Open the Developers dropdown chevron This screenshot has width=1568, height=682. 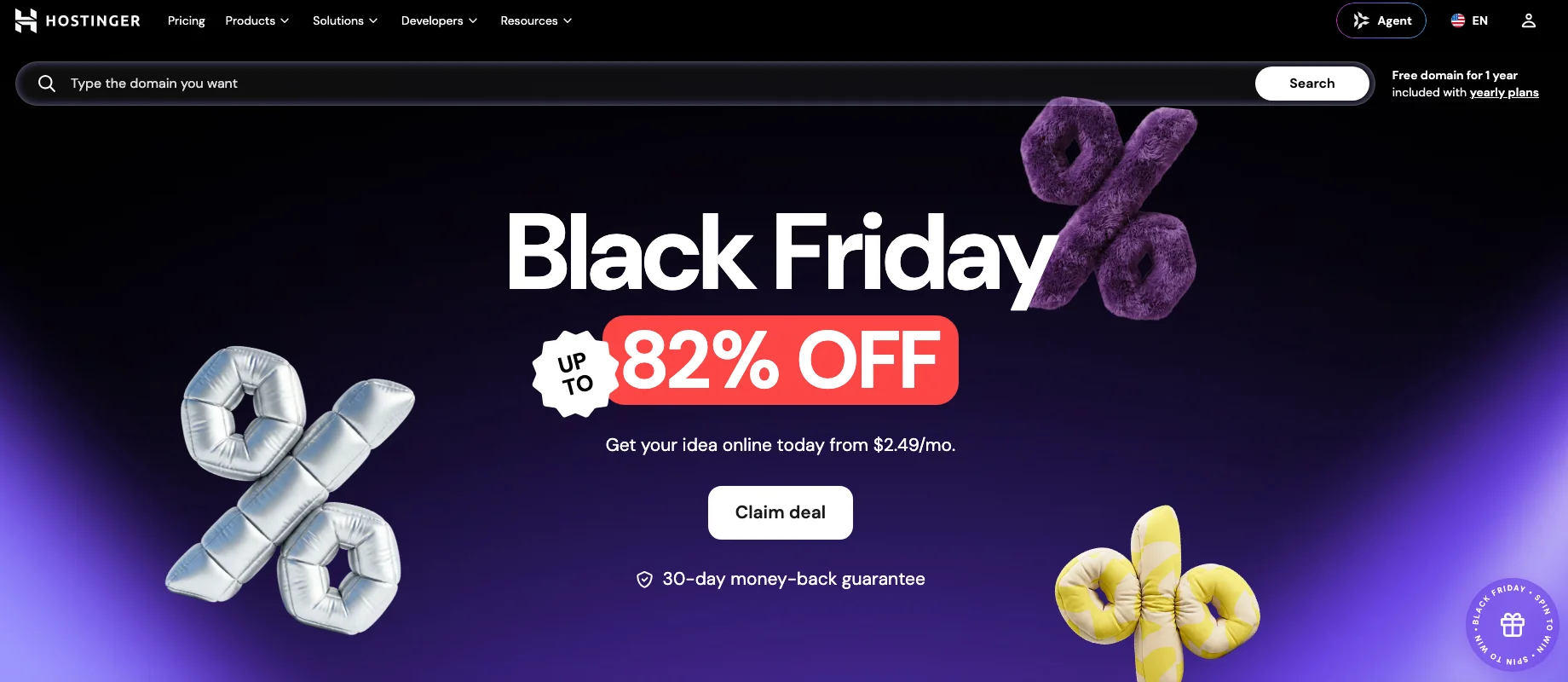tap(473, 20)
